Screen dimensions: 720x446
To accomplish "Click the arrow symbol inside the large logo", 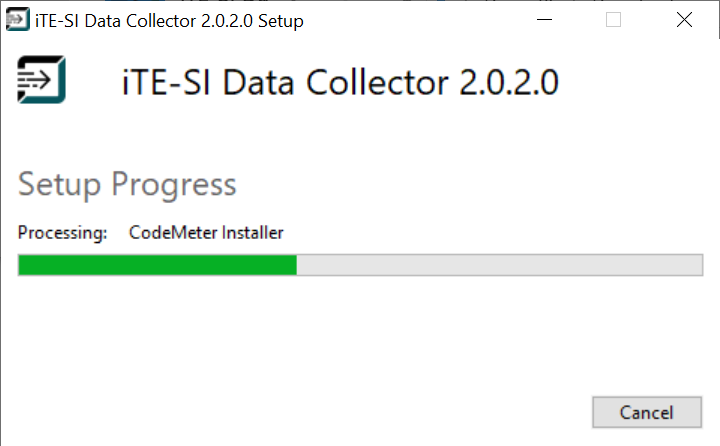I will 37,80.
